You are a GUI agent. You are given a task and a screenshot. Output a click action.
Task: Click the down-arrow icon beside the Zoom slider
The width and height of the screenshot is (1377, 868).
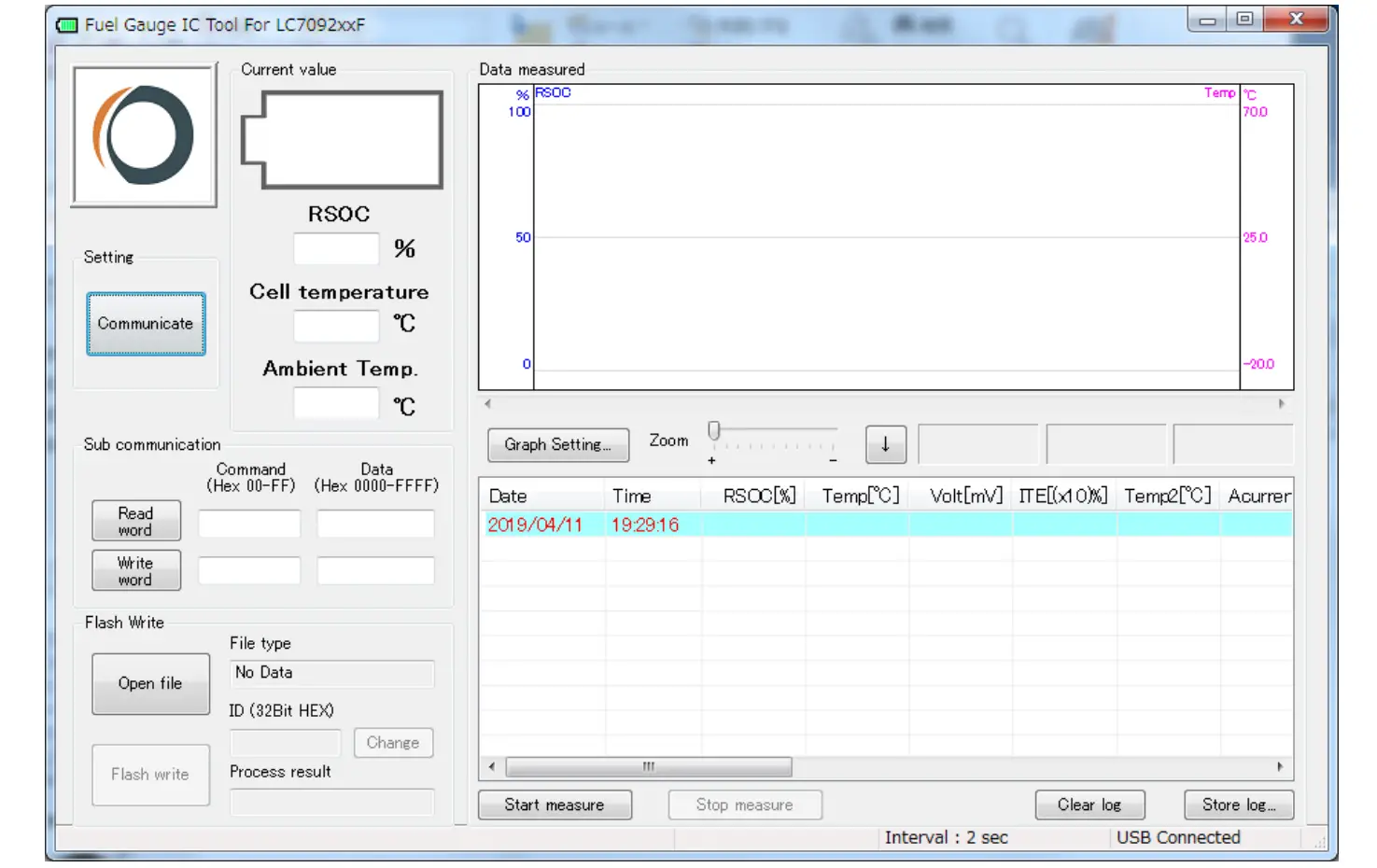click(x=884, y=444)
